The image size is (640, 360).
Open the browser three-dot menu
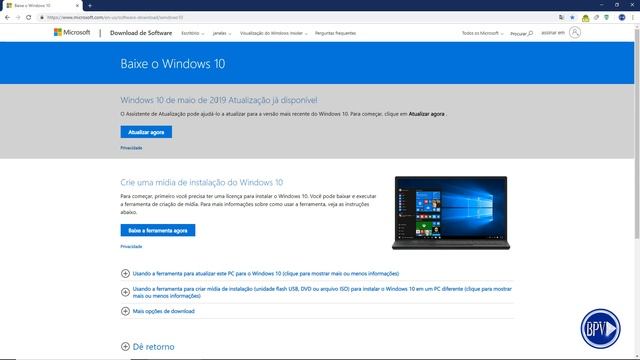633,18
